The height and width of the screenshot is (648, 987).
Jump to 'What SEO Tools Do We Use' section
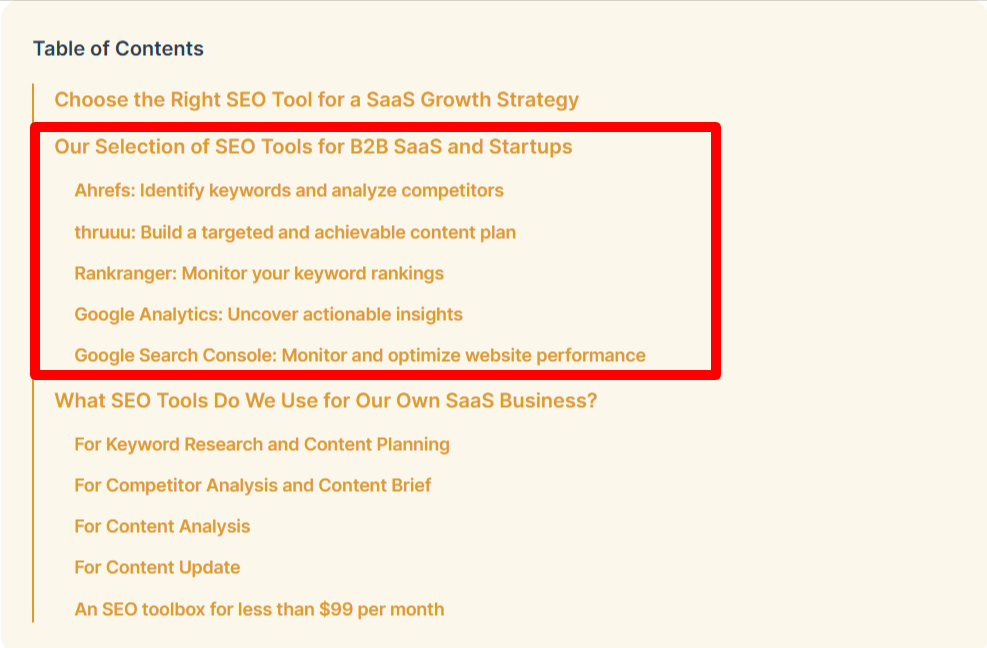coord(325,401)
